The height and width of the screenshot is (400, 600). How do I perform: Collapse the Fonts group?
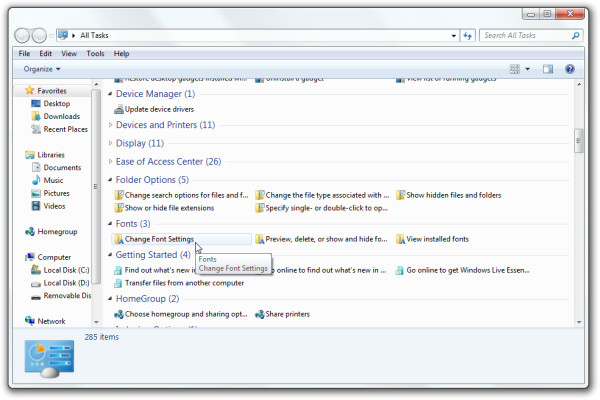coord(110,224)
